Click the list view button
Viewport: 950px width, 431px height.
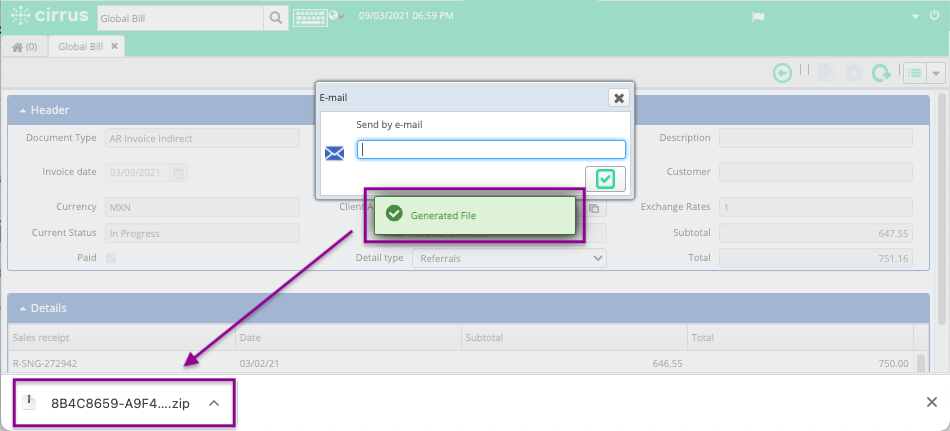point(914,73)
